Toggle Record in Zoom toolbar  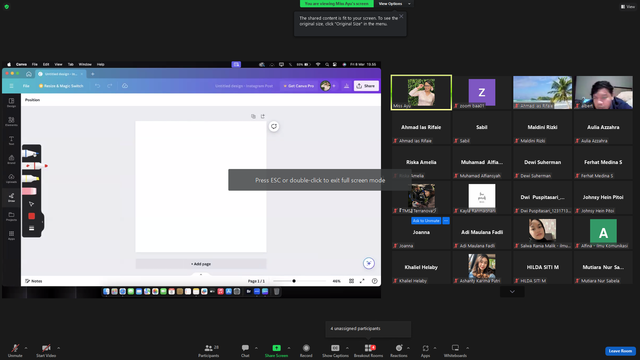pyautogui.click(x=306, y=350)
